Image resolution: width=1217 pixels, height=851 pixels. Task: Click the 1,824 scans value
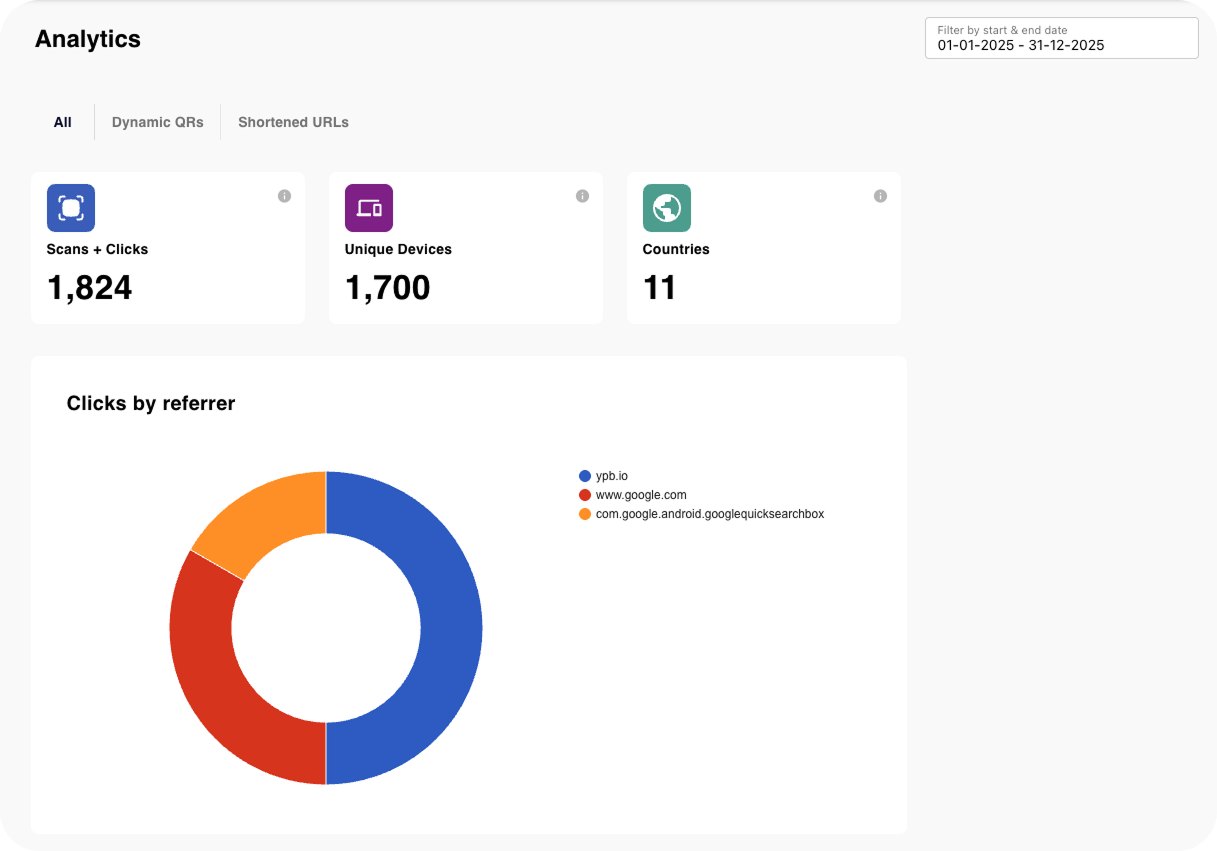(x=90, y=288)
